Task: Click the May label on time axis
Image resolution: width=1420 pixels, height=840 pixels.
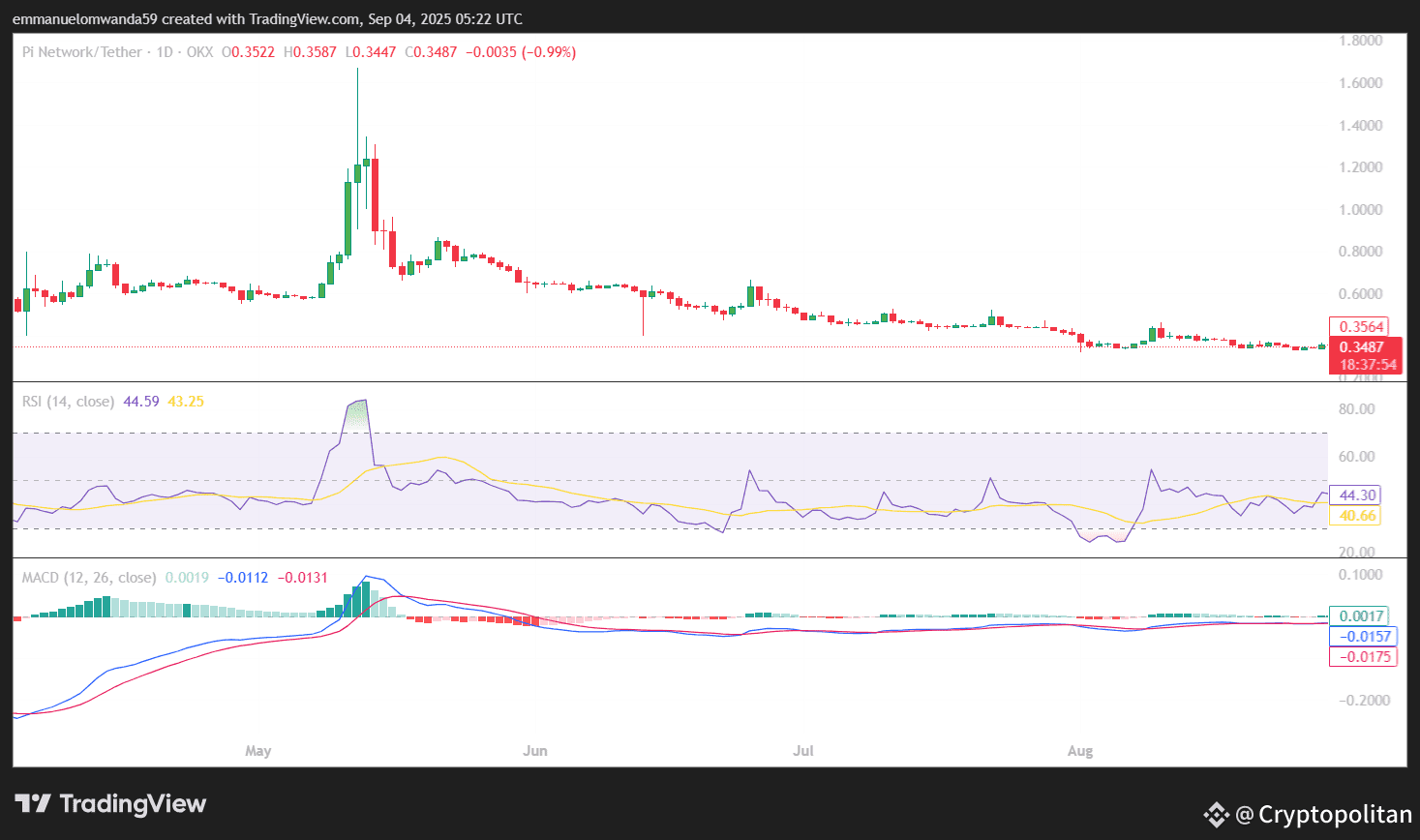Action: pos(258,751)
